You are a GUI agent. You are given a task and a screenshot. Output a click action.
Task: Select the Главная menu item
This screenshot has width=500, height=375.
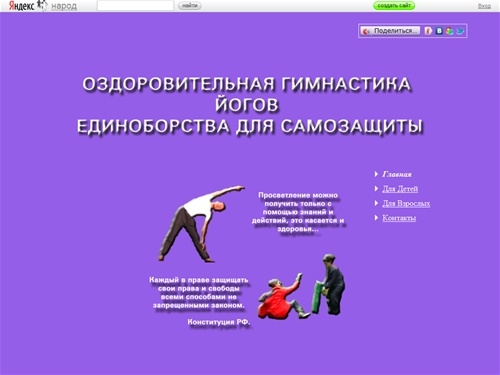tap(397, 174)
